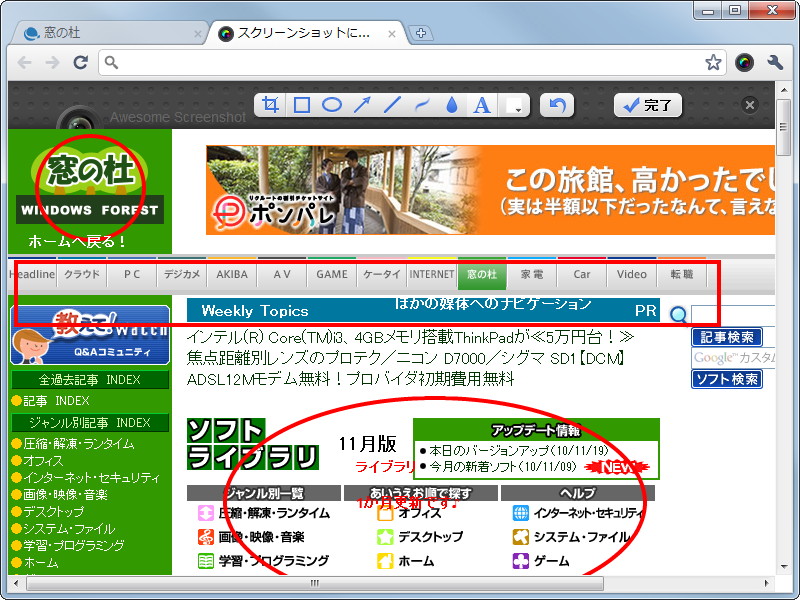Open the Car navigation tab
The width and height of the screenshot is (800, 600).
click(x=582, y=274)
